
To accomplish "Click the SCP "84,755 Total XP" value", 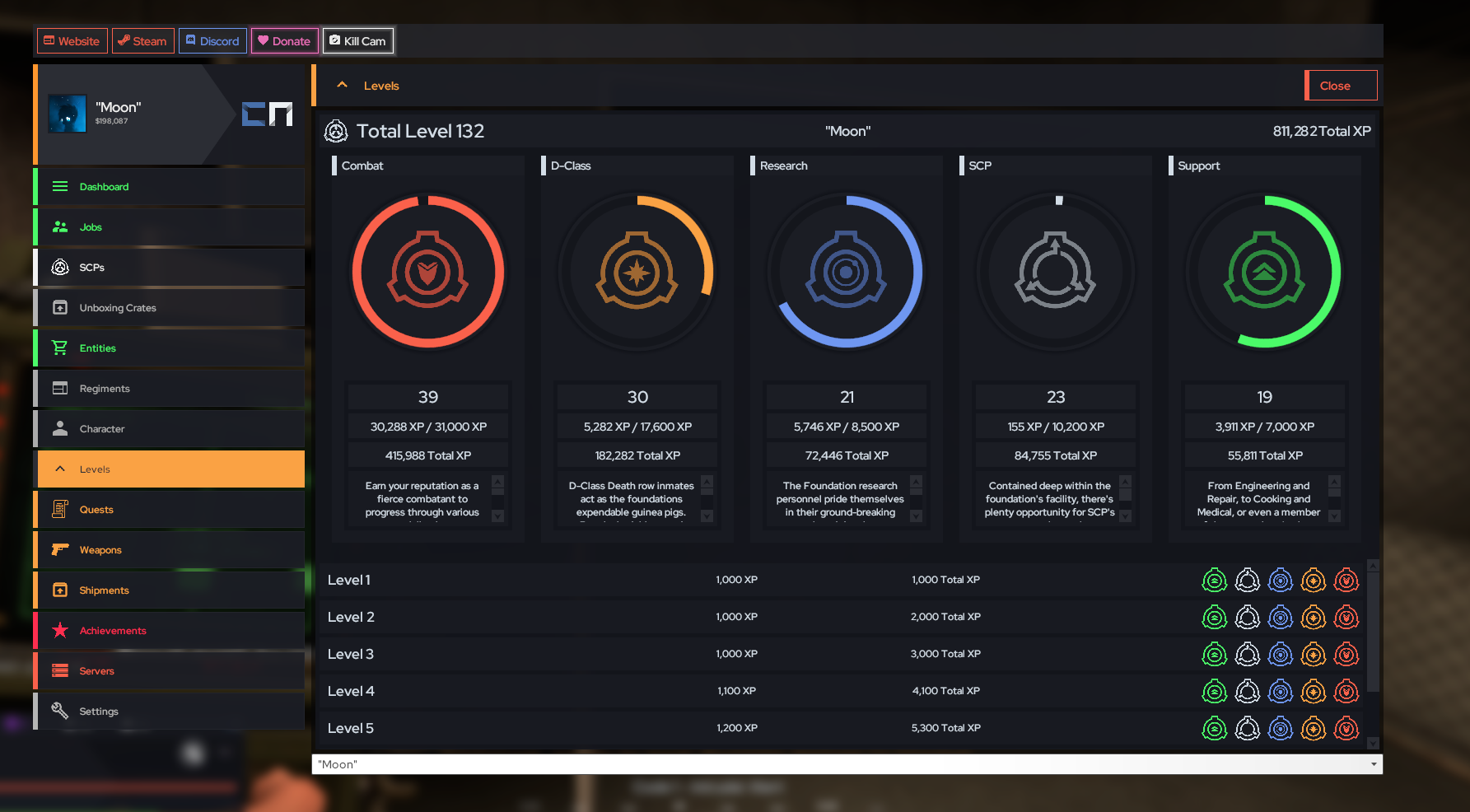I will coord(1056,455).
